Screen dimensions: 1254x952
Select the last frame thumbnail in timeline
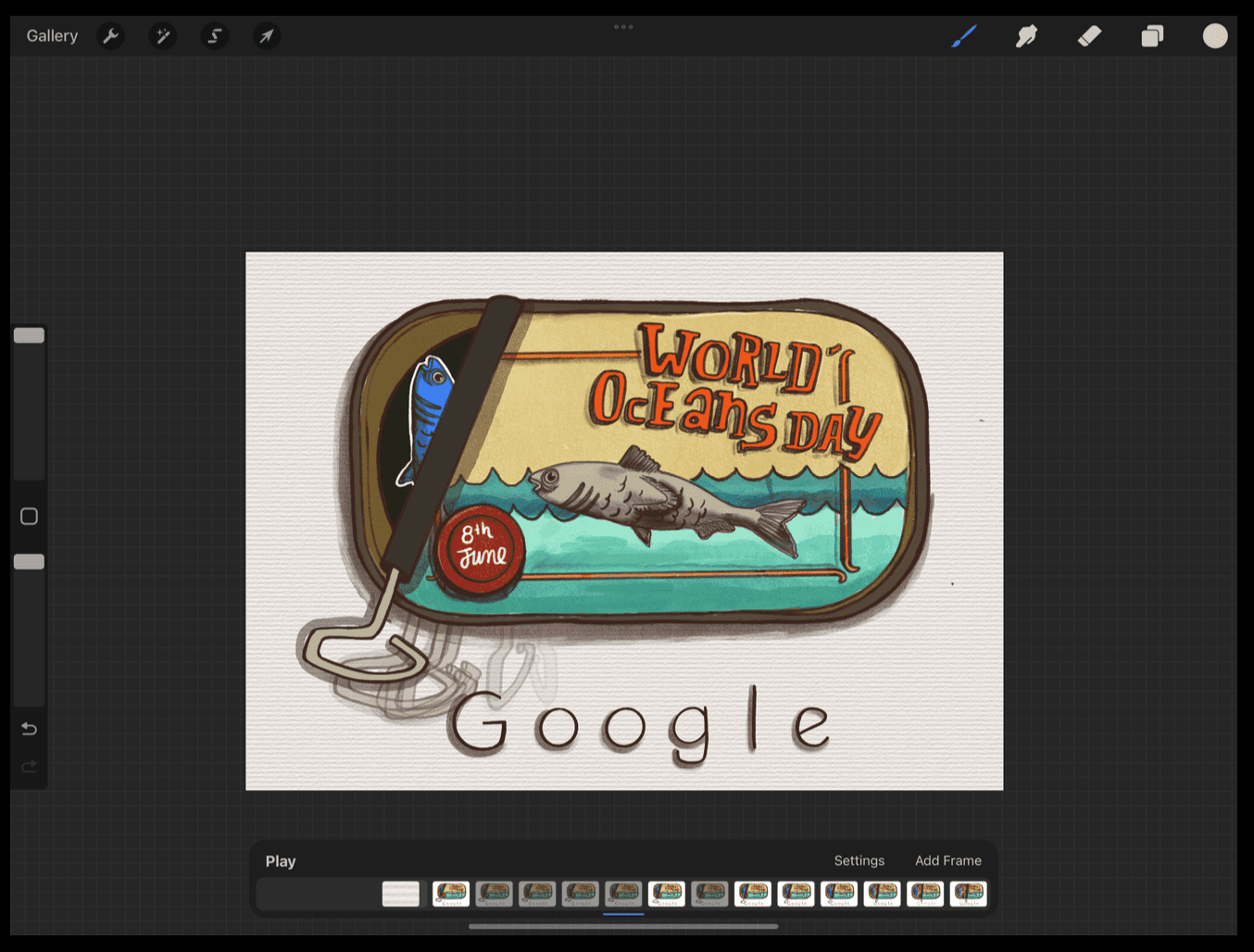click(x=969, y=894)
